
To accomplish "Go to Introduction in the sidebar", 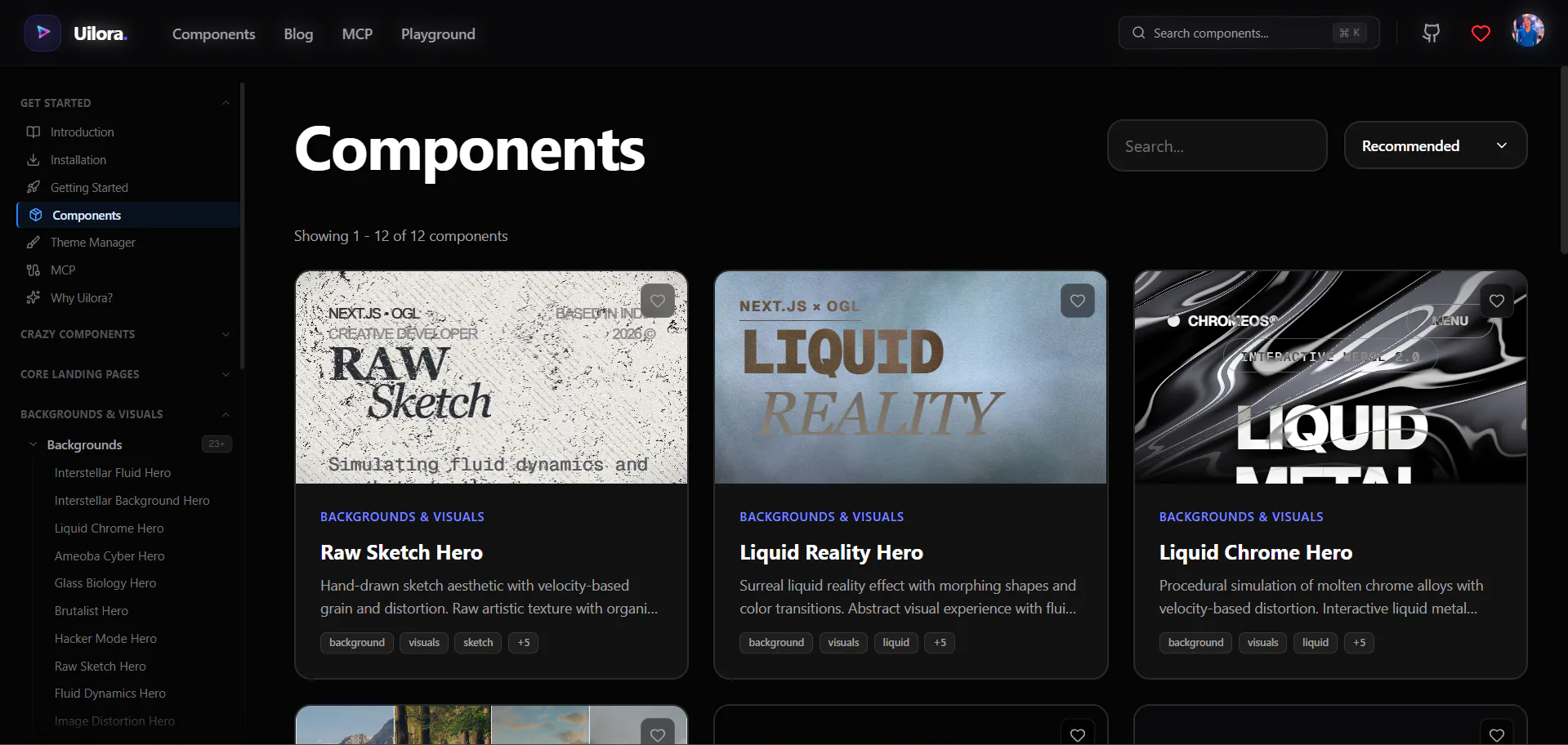I will click(x=83, y=132).
